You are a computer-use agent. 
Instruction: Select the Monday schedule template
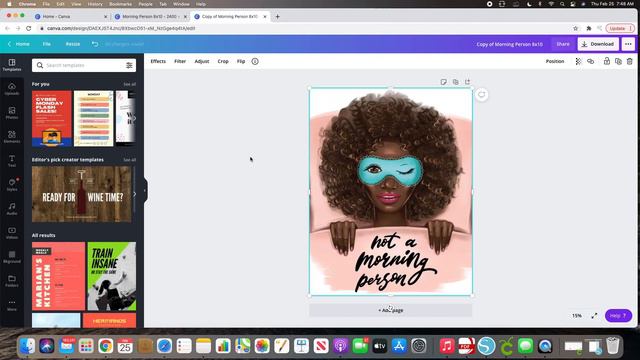tap(93, 118)
